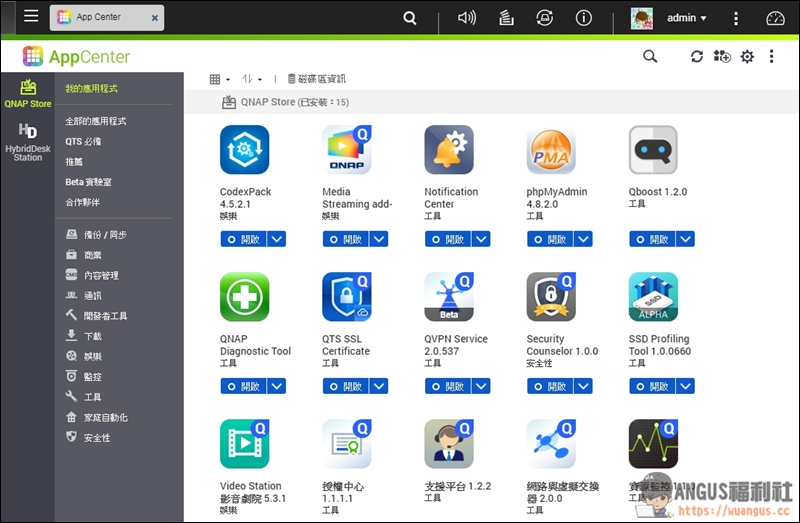The image size is (800, 523).
Task: Open the QTS main hamburger menu
Action: [31, 17]
